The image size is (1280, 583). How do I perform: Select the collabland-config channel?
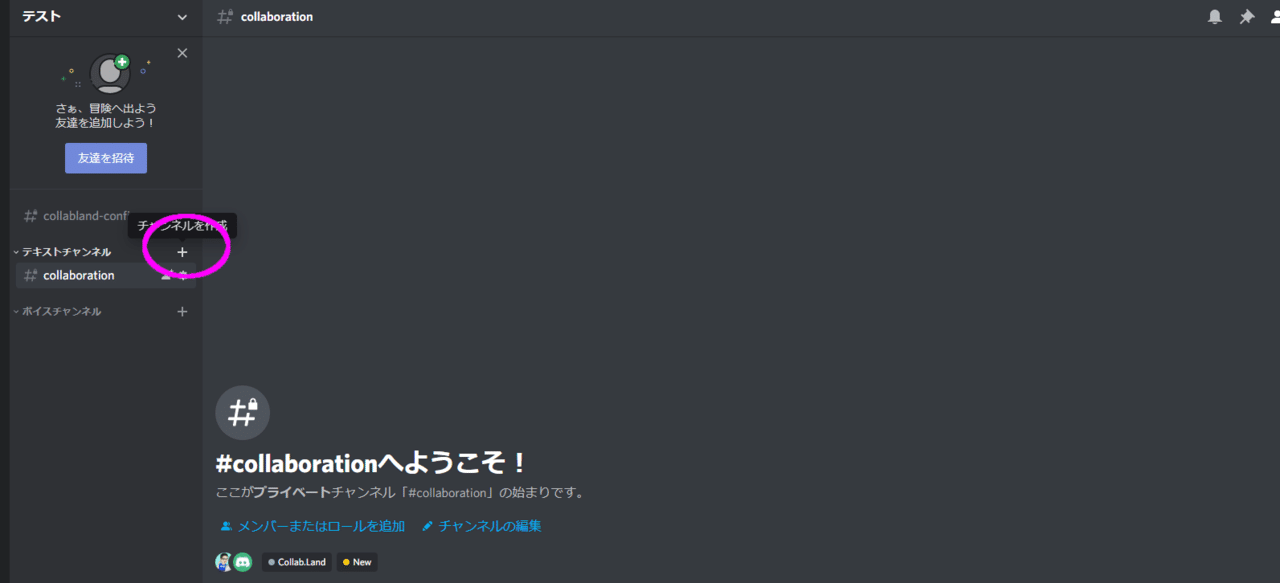point(85,216)
